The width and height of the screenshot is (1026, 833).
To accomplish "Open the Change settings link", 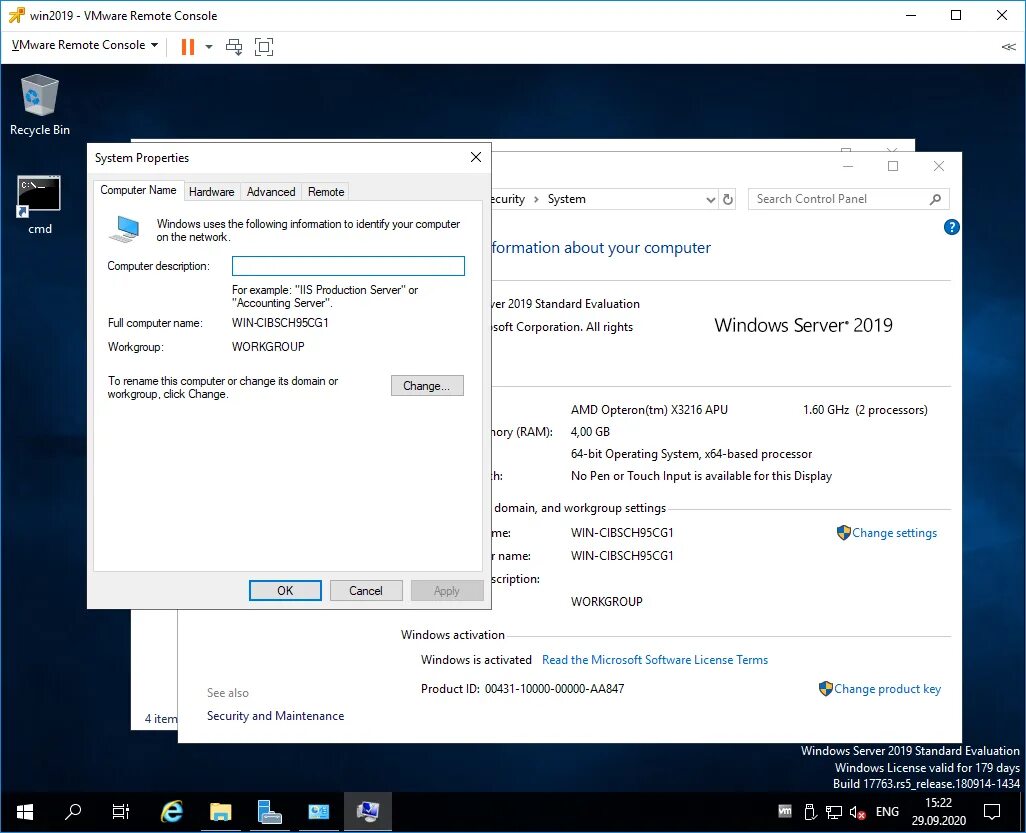I will [893, 533].
